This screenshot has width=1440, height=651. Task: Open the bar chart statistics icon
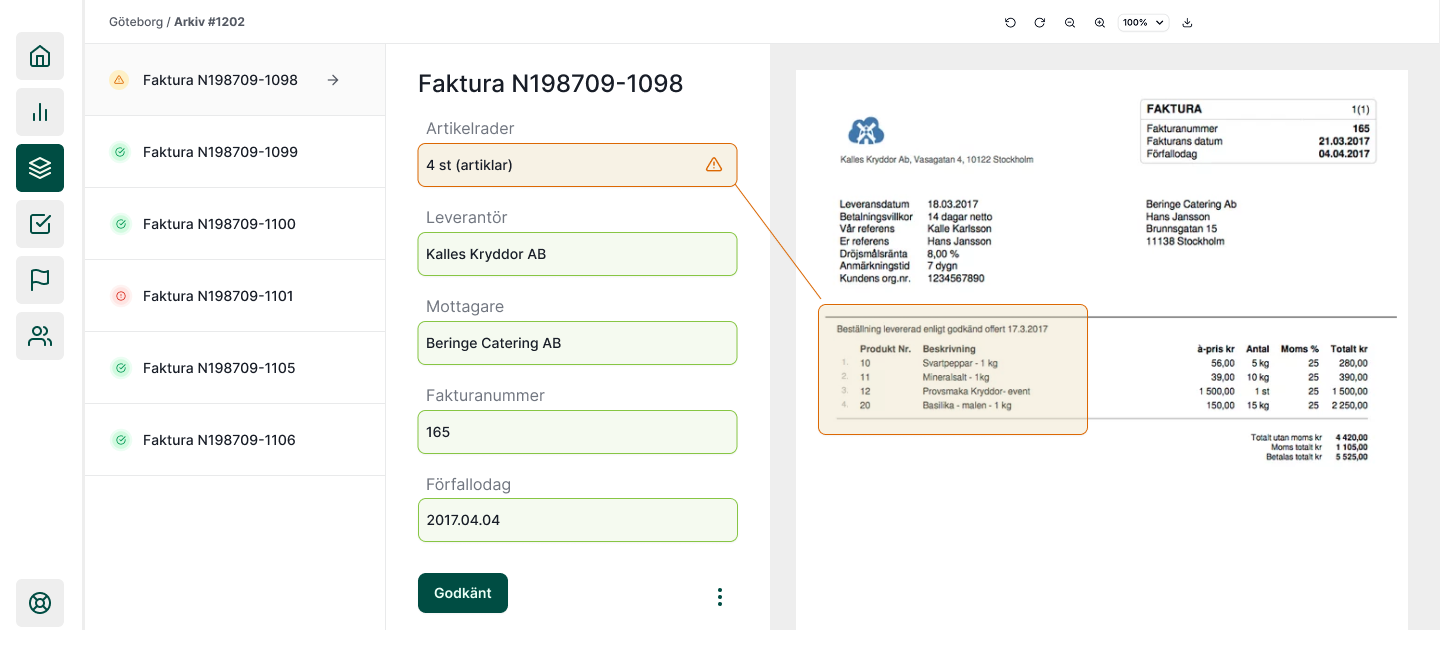click(x=40, y=112)
